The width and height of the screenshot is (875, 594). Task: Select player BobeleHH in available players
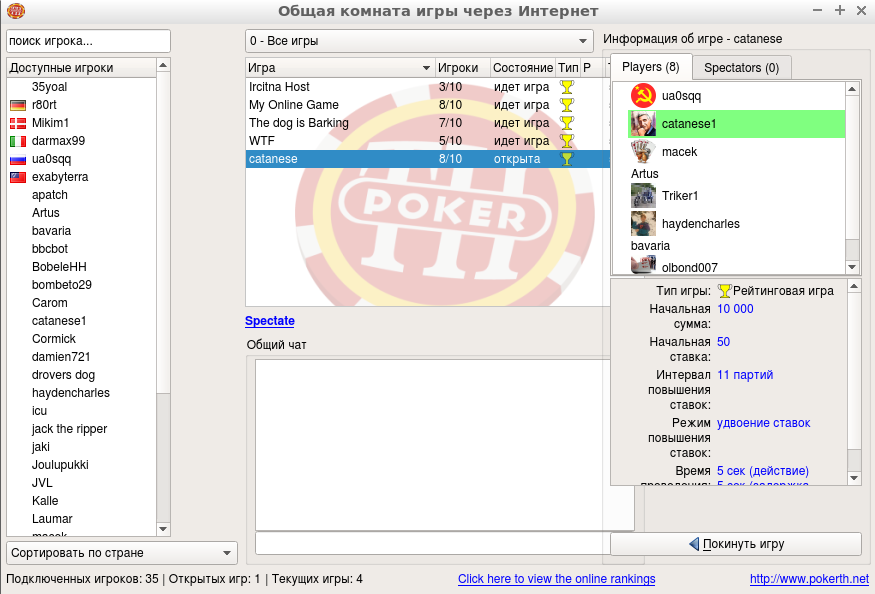81,267
